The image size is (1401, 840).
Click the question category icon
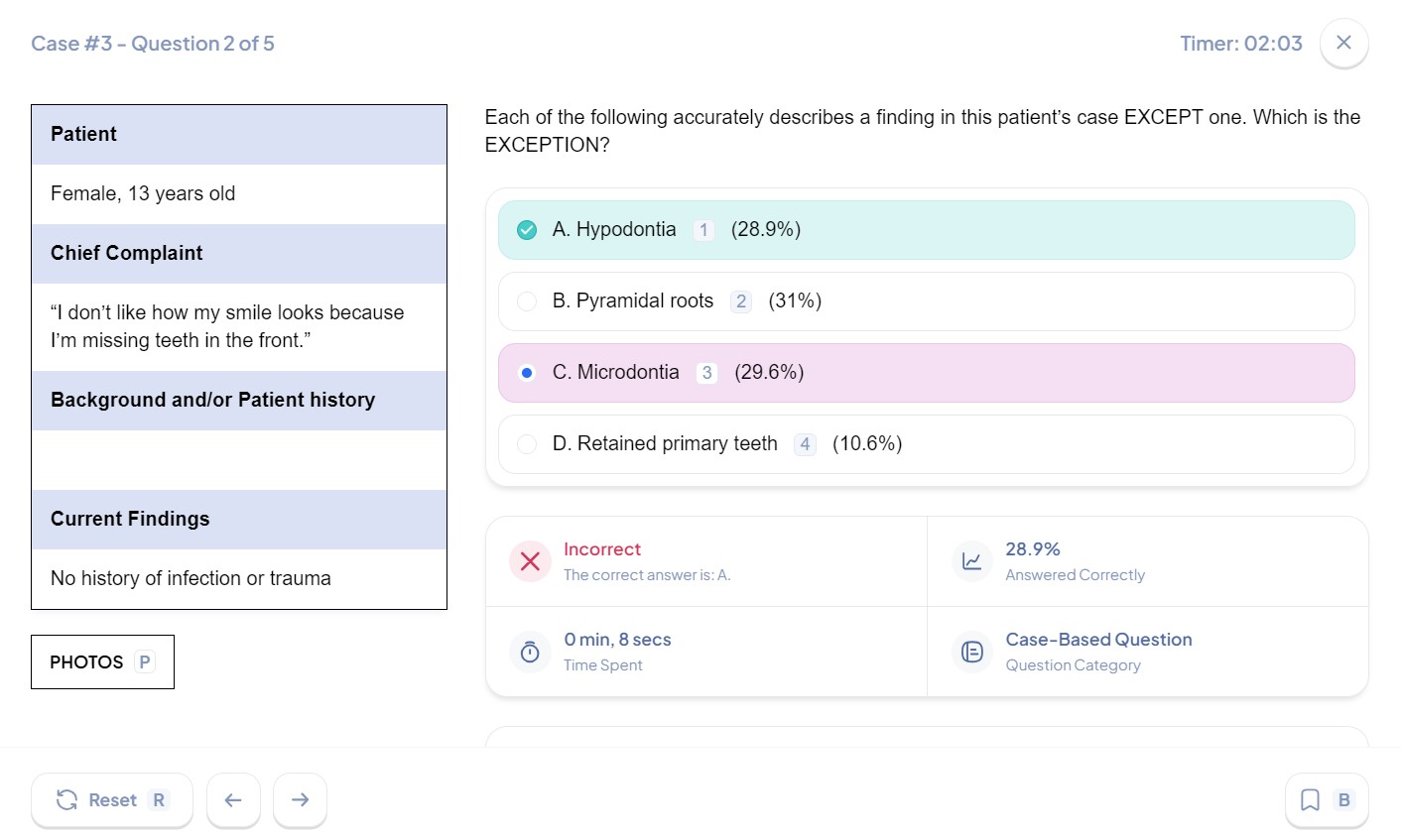pos(971,652)
